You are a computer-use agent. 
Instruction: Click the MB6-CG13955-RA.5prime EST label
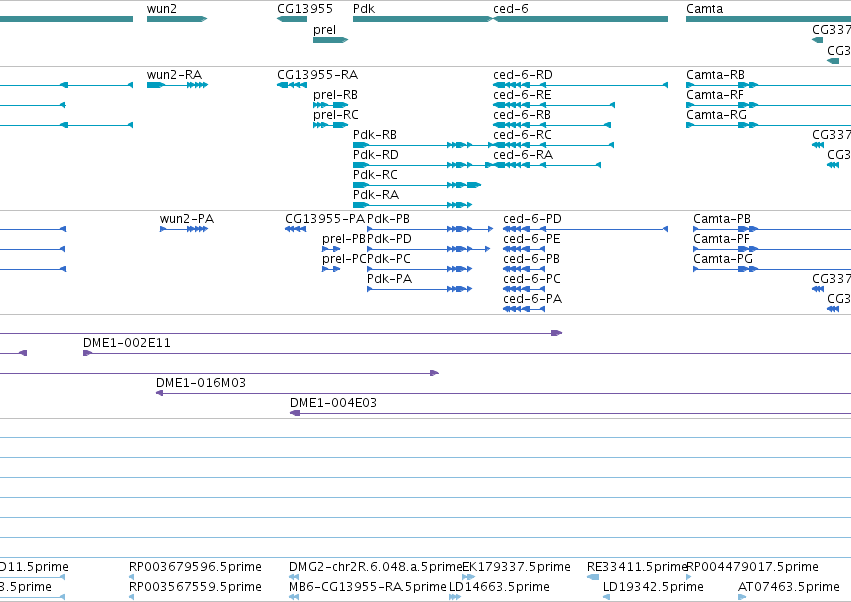click(x=367, y=587)
